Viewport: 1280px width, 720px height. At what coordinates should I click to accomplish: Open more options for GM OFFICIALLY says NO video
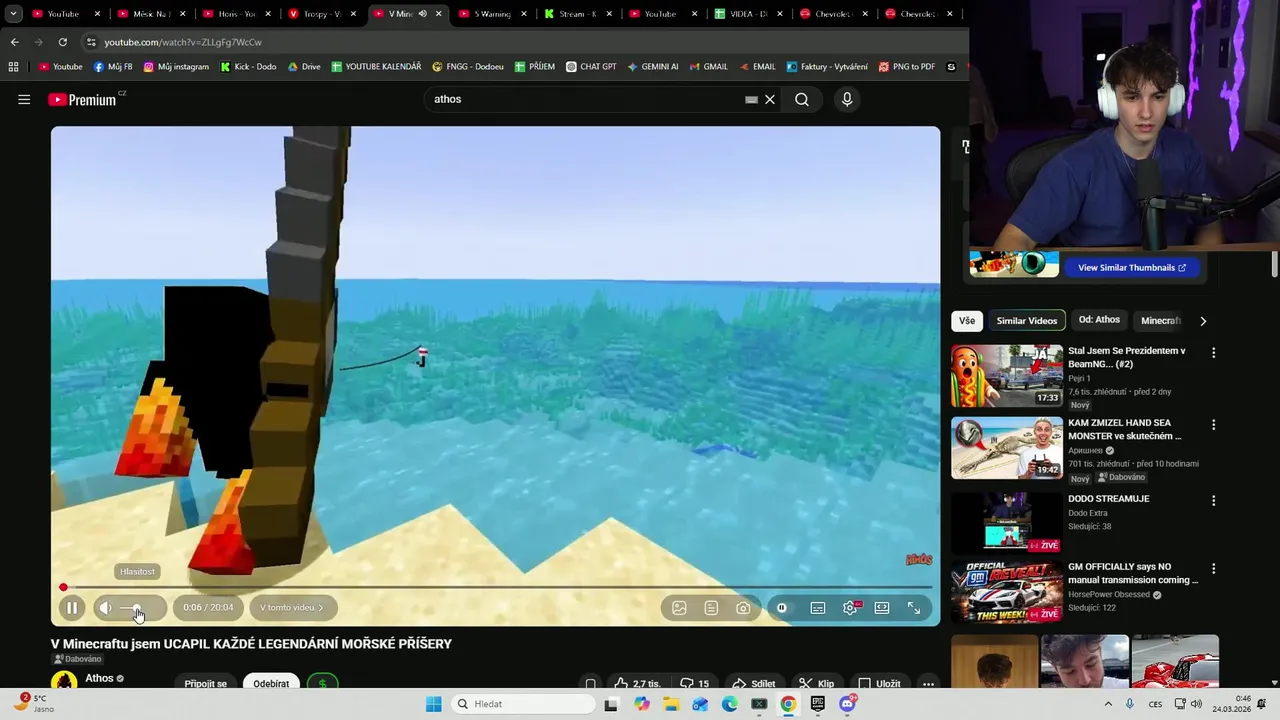(1213, 569)
